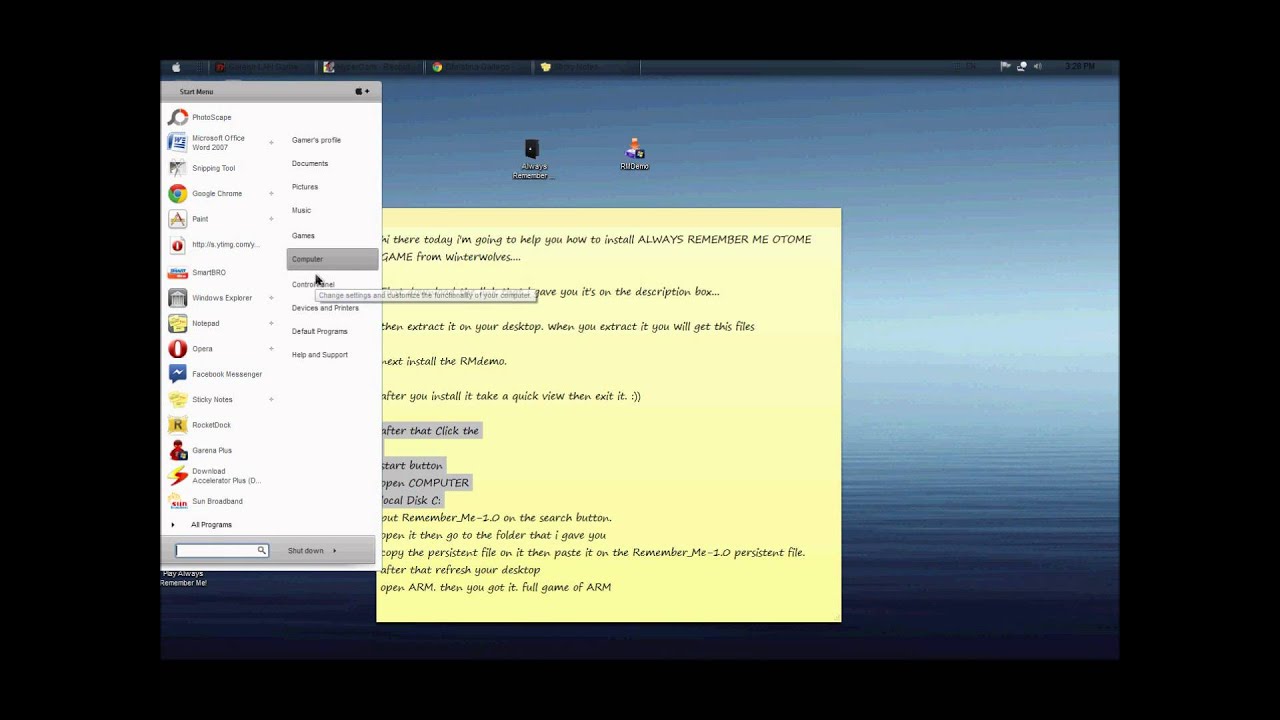Screen dimensions: 1280x720
Task: Expand jump list for Microsoft Office Word
Action: [x=271, y=143]
